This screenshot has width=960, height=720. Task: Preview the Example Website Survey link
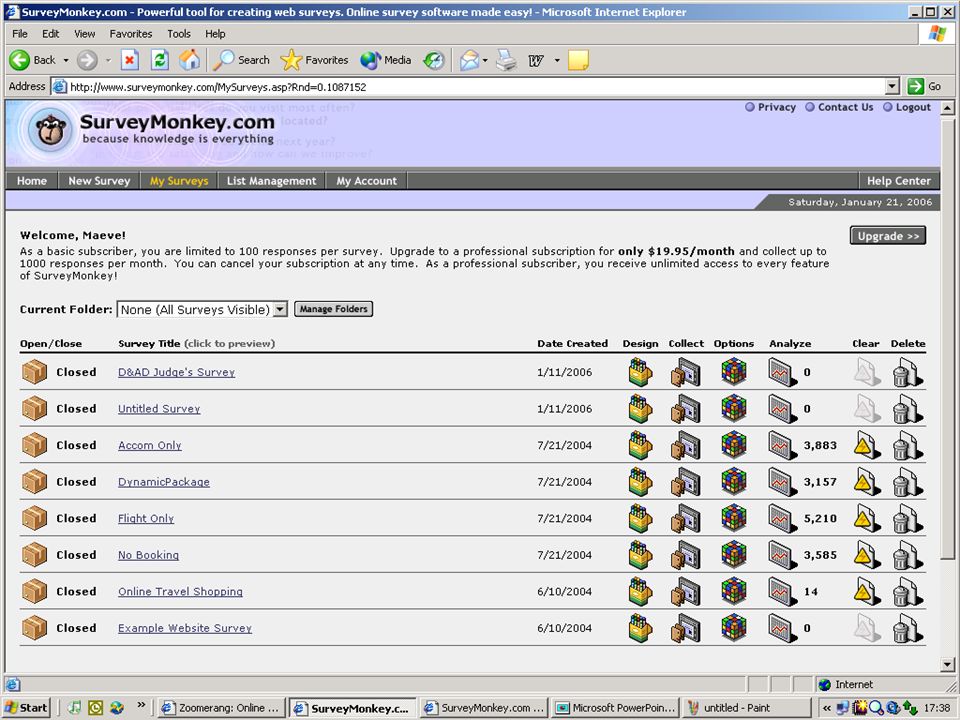[x=185, y=628]
